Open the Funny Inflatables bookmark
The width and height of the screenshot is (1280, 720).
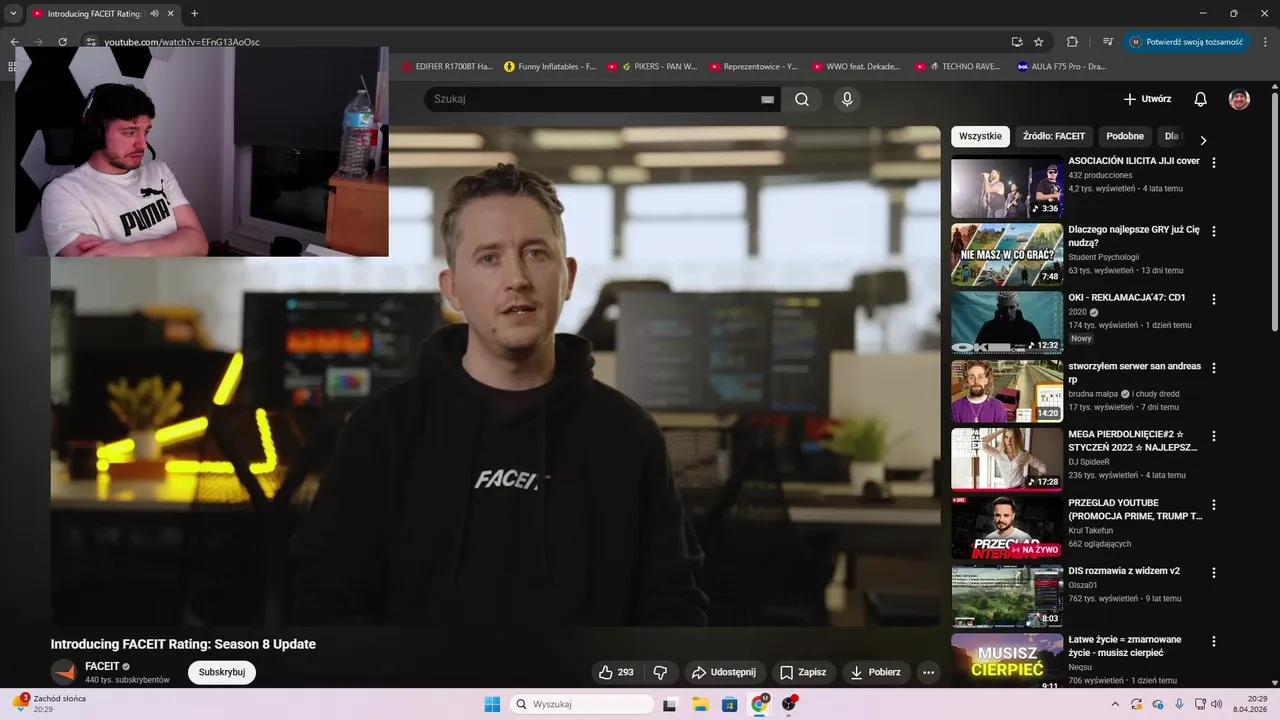[550, 67]
